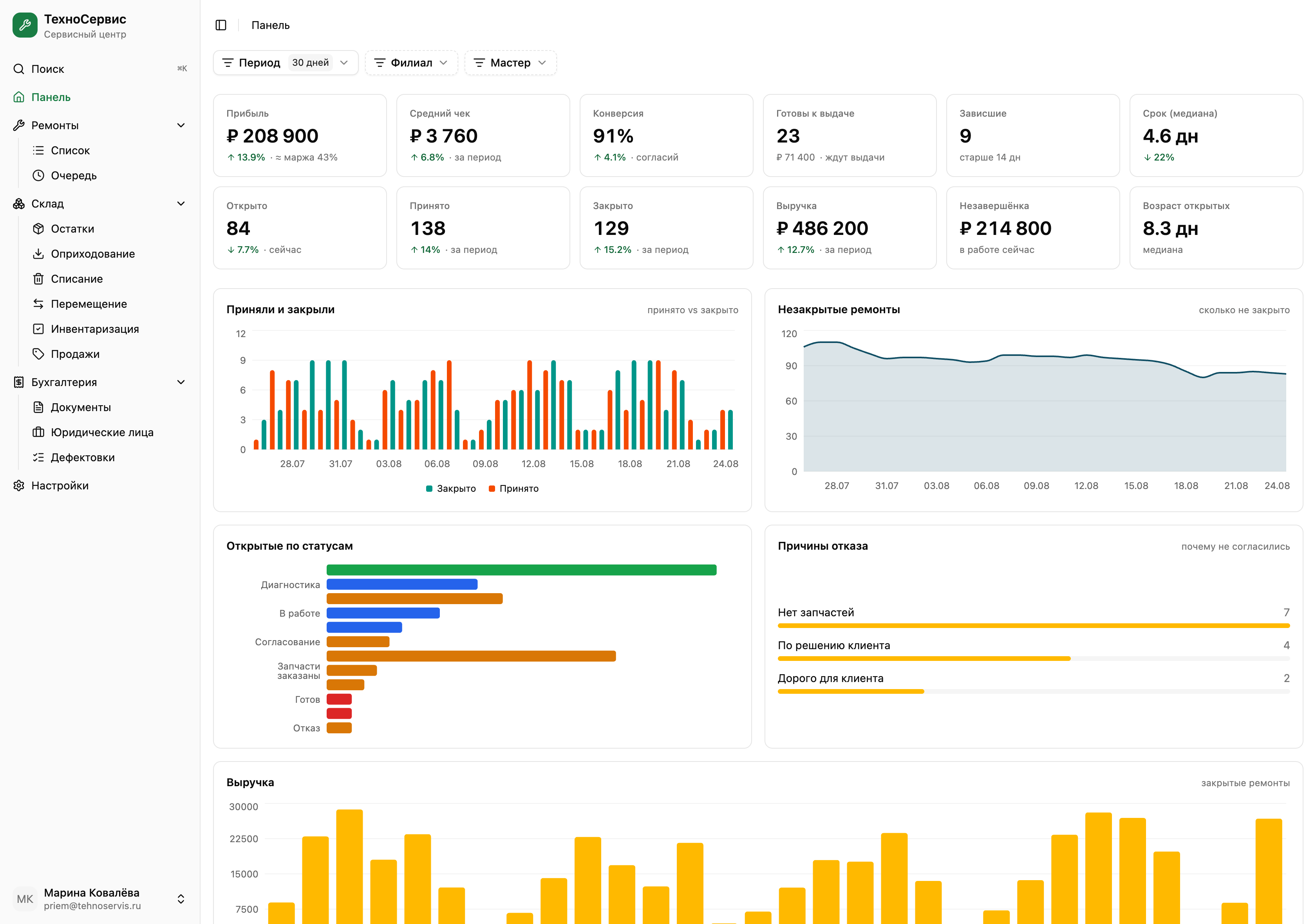Click the Конверсия 91% card

click(667, 135)
